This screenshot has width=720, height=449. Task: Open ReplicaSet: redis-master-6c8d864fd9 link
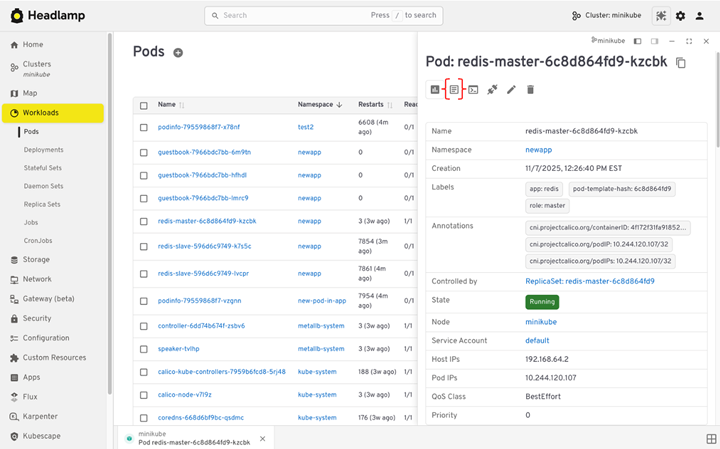(x=590, y=281)
